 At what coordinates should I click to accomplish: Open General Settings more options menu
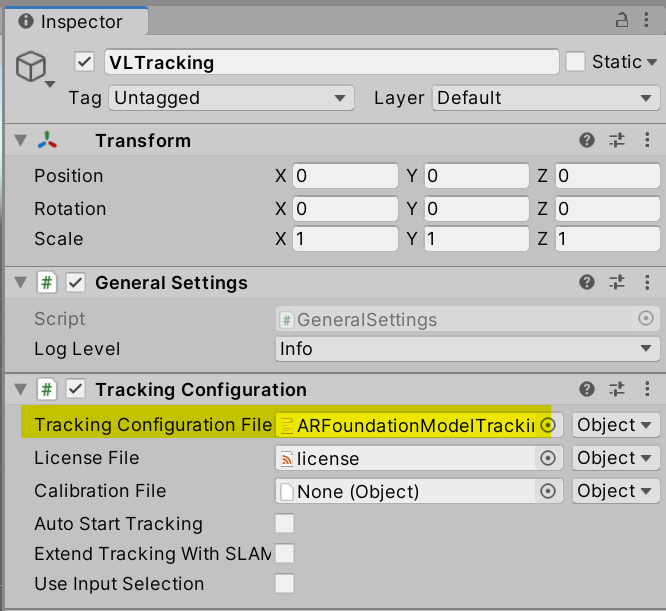pyautogui.click(x=646, y=283)
